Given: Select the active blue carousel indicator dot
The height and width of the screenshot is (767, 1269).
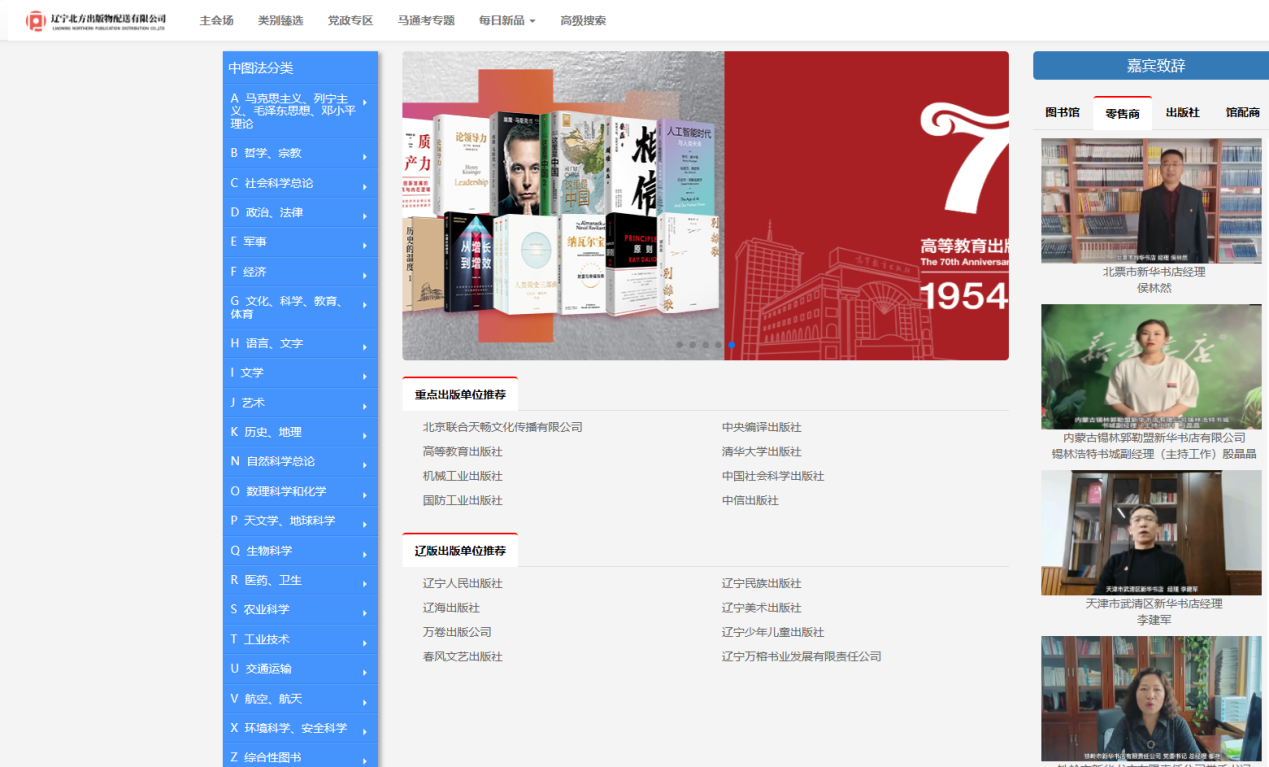Looking at the screenshot, I should [x=732, y=345].
